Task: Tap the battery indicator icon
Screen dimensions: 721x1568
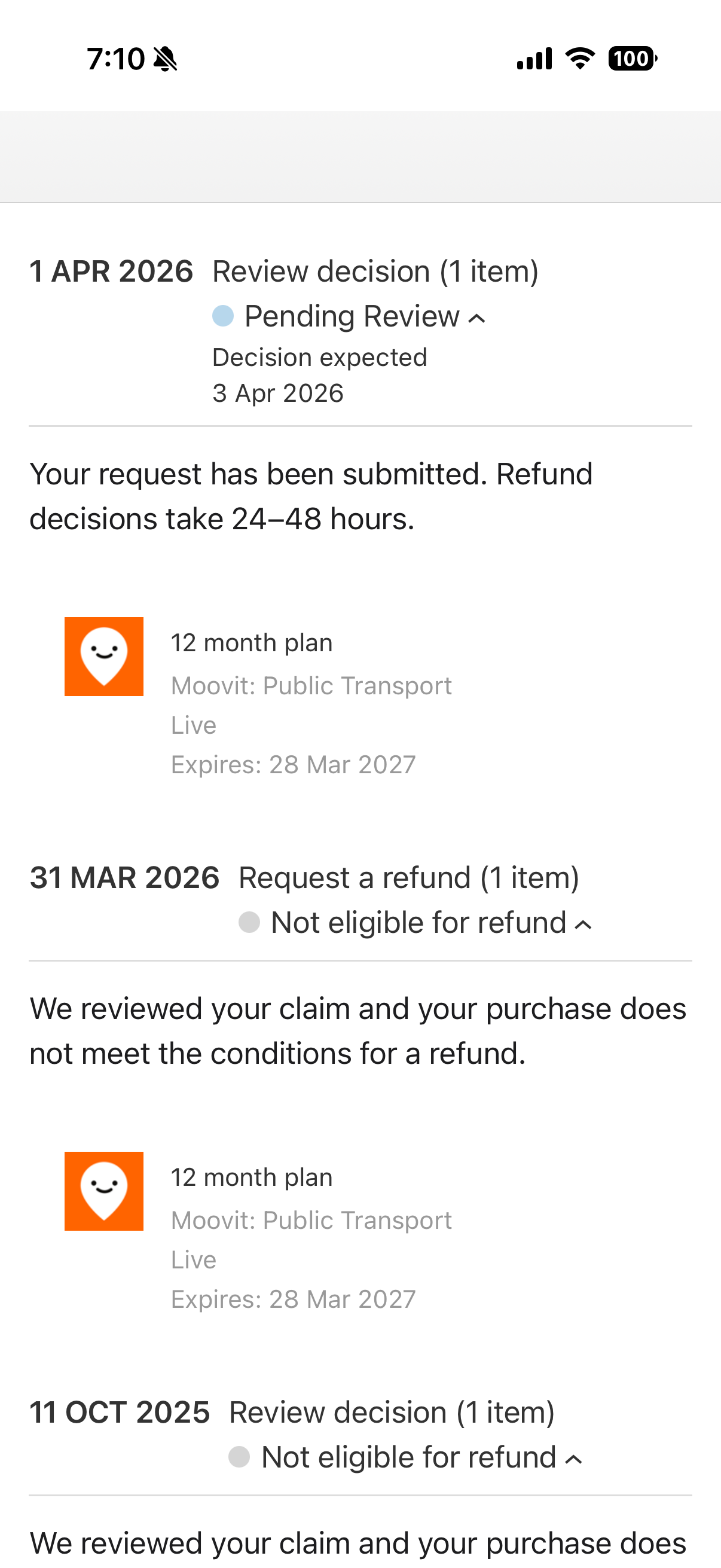Action: pos(632,59)
